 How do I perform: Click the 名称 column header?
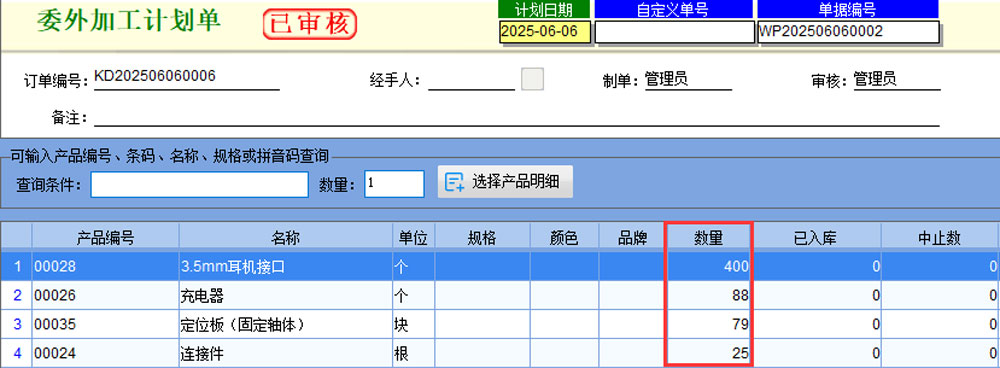[x=286, y=239]
